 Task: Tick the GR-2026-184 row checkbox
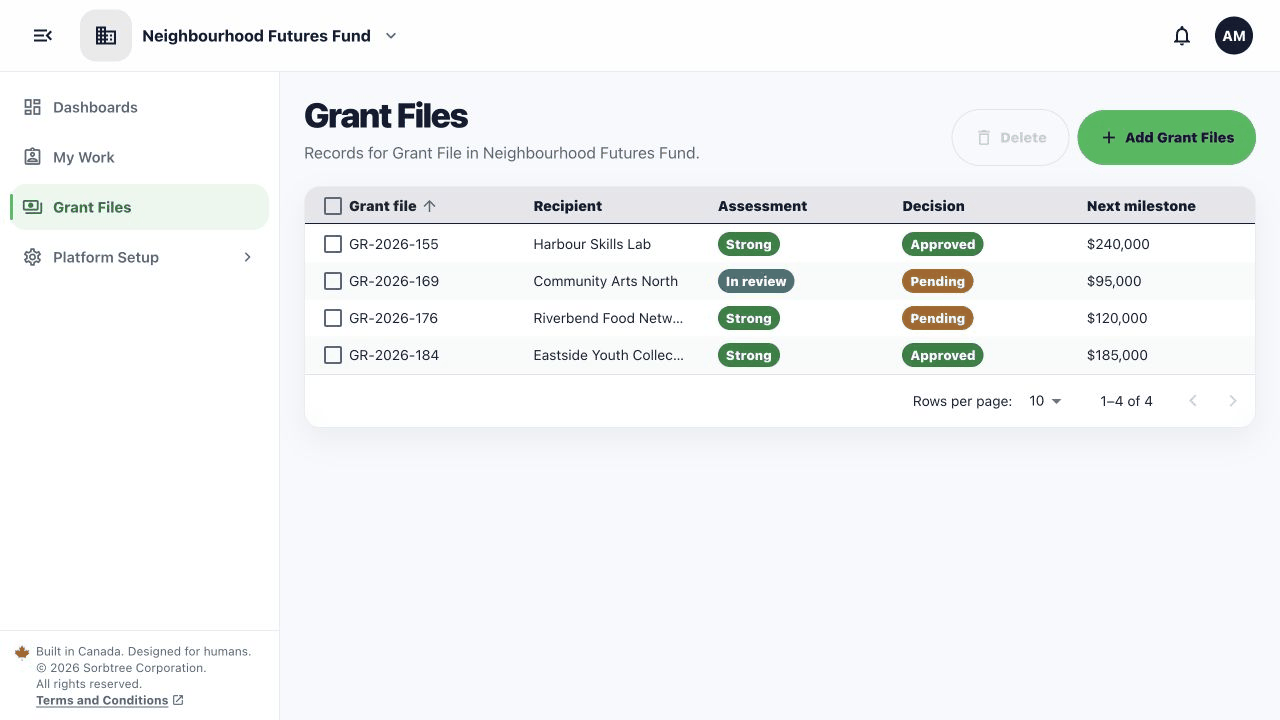click(x=333, y=355)
